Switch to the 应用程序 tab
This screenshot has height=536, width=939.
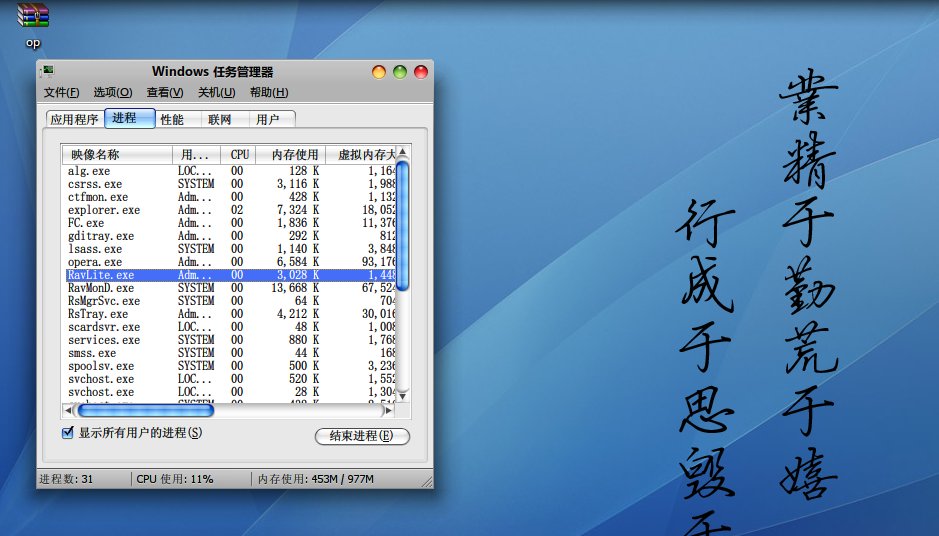pyautogui.click(x=75, y=119)
